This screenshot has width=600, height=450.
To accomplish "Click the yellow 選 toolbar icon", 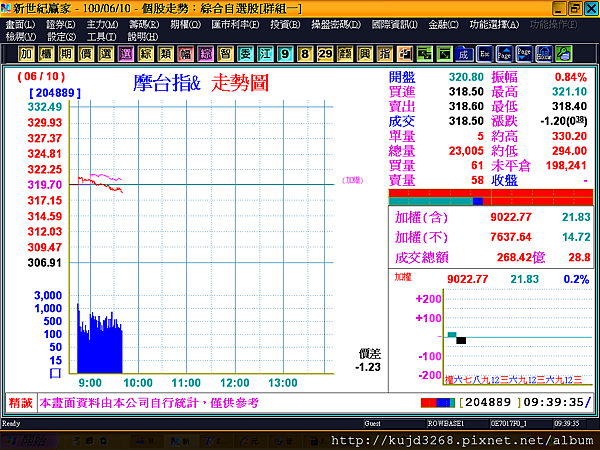I will [x=106, y=54].
